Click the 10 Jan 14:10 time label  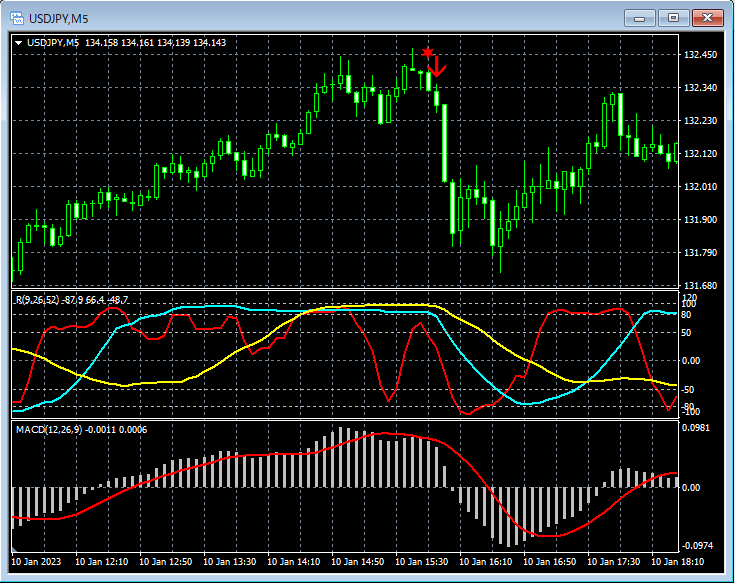pos(294,561)
